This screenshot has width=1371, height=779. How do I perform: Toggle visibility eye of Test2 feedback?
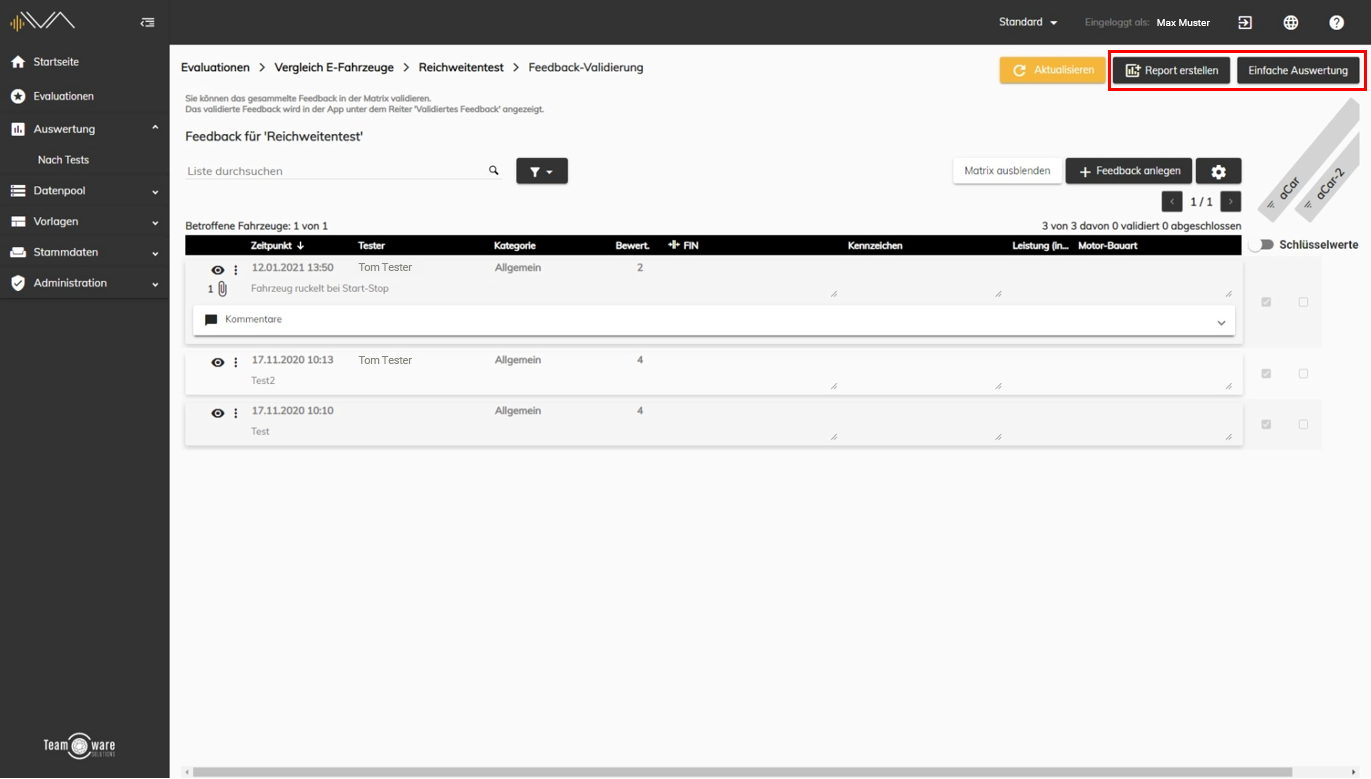click(218, 362)
